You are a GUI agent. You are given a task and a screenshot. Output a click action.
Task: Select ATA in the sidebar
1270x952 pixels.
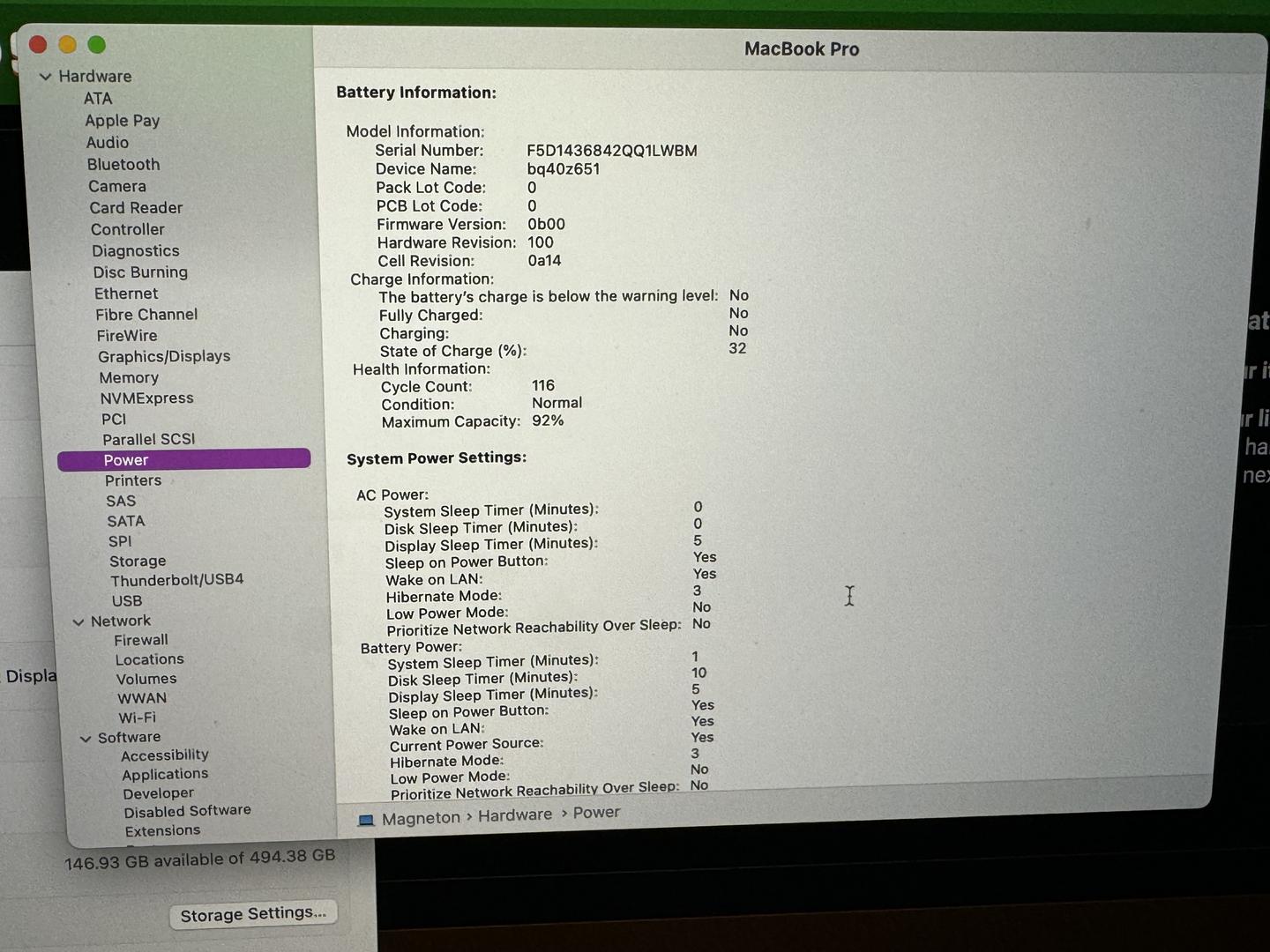pos(98,99)
